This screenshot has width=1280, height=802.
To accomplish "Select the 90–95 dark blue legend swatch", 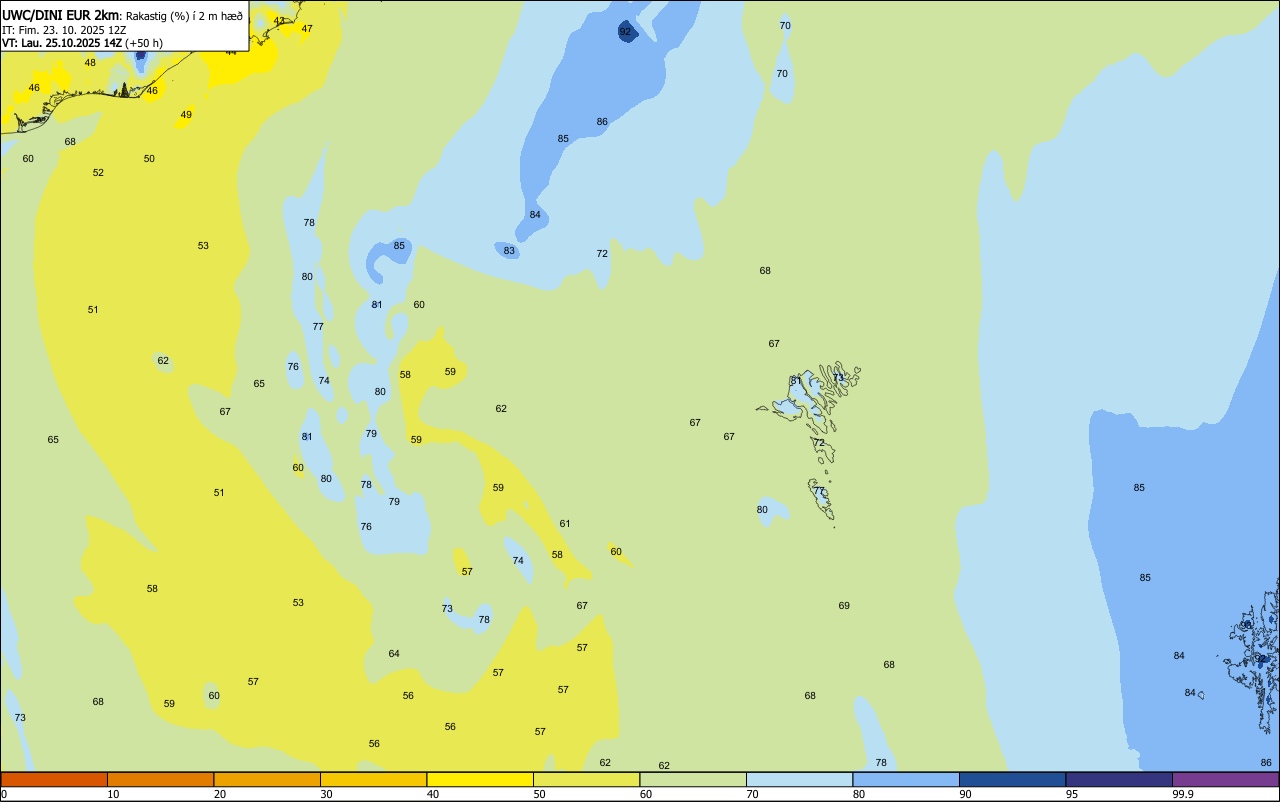I will (1012, 779).
